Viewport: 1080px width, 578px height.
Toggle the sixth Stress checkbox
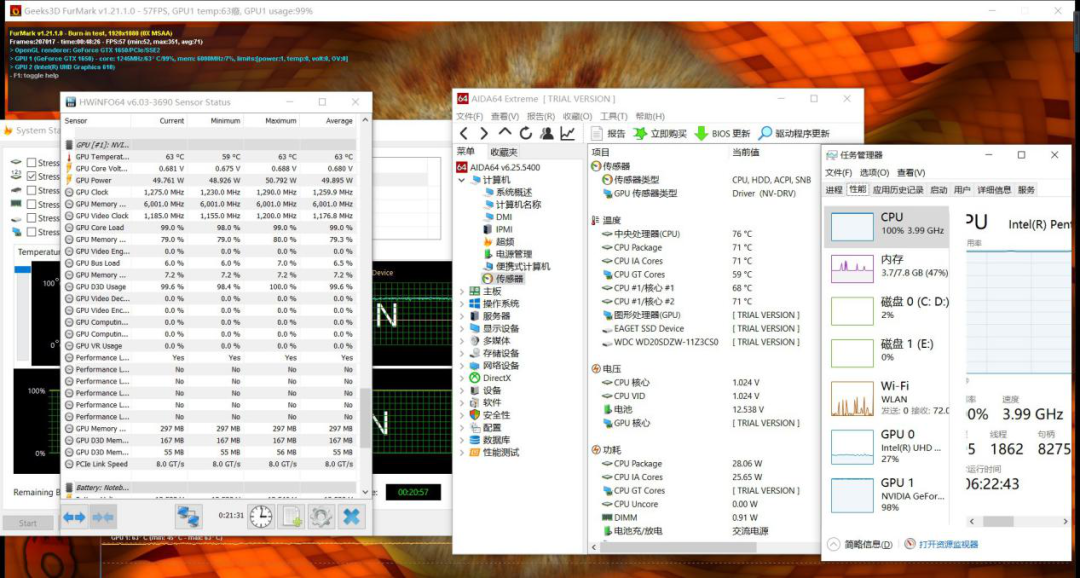point(32,231)
